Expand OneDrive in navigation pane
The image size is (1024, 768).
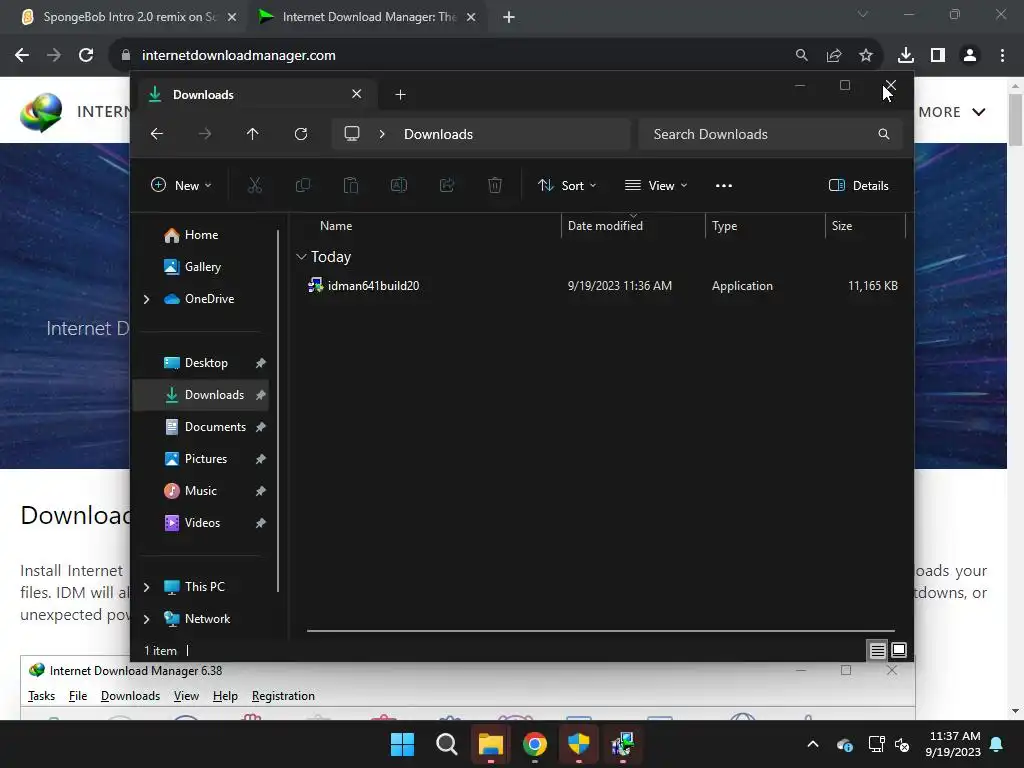pos(146,299)
